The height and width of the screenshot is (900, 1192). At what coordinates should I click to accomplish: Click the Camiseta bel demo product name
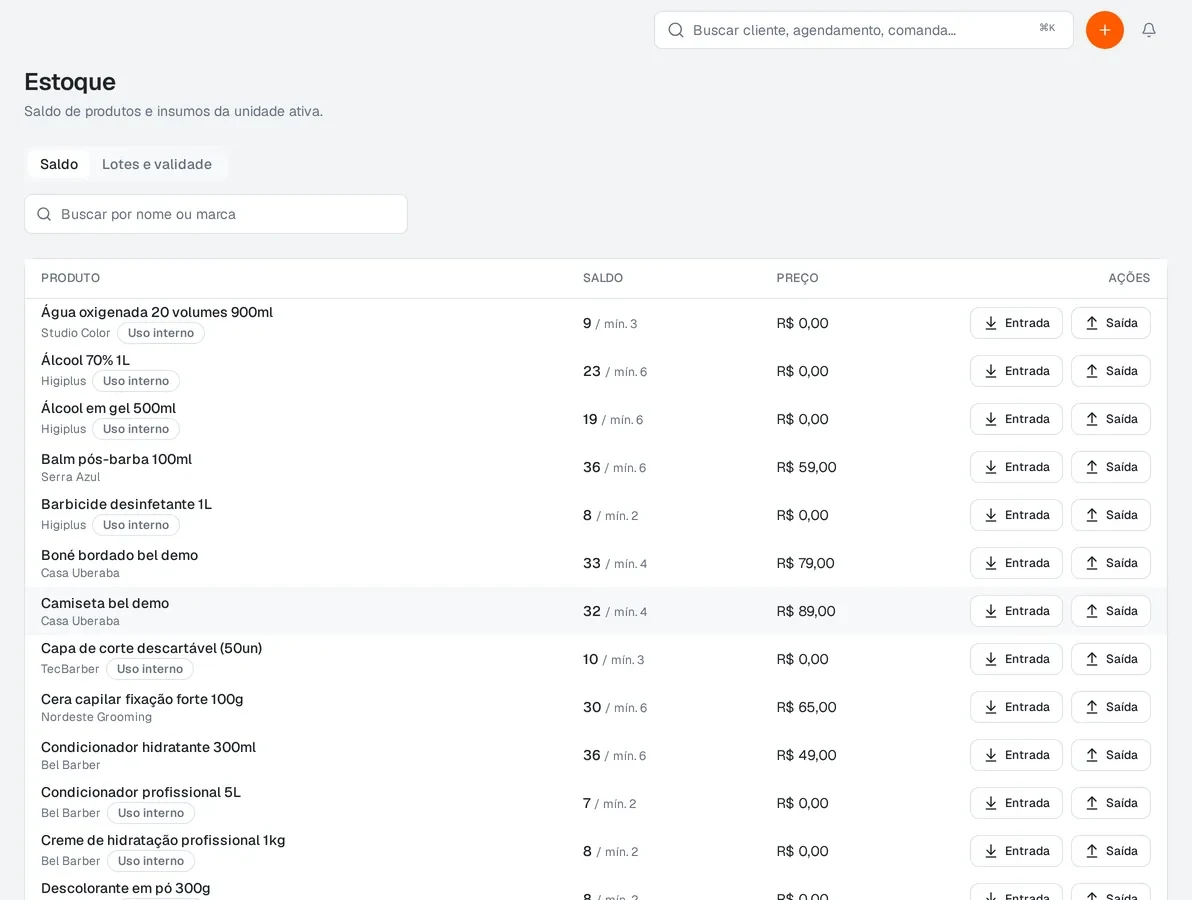(105, 603)
